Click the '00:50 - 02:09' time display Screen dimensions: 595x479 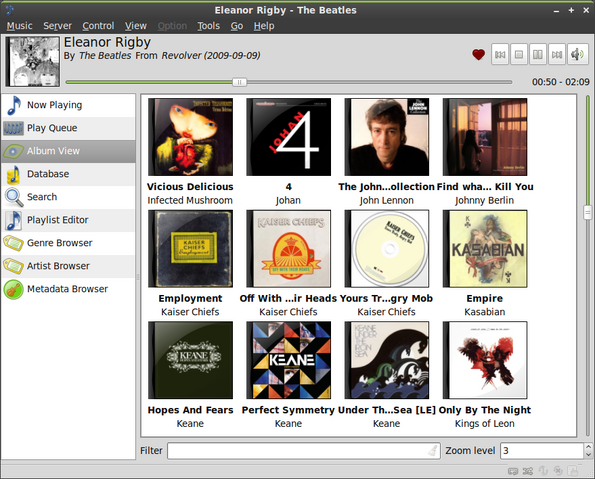point(561,82)
